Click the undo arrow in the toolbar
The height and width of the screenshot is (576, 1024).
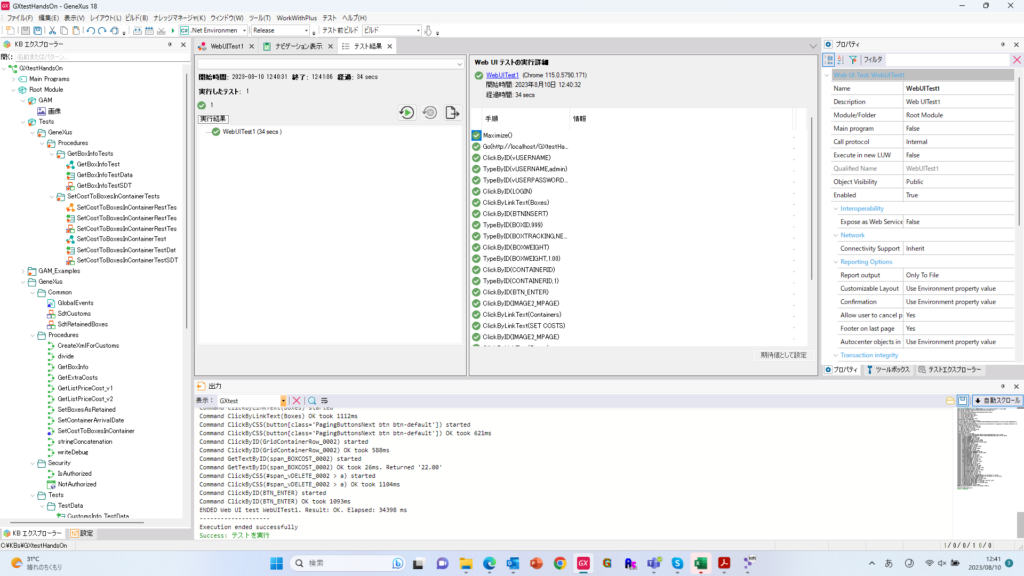click(x=90, y=31)
